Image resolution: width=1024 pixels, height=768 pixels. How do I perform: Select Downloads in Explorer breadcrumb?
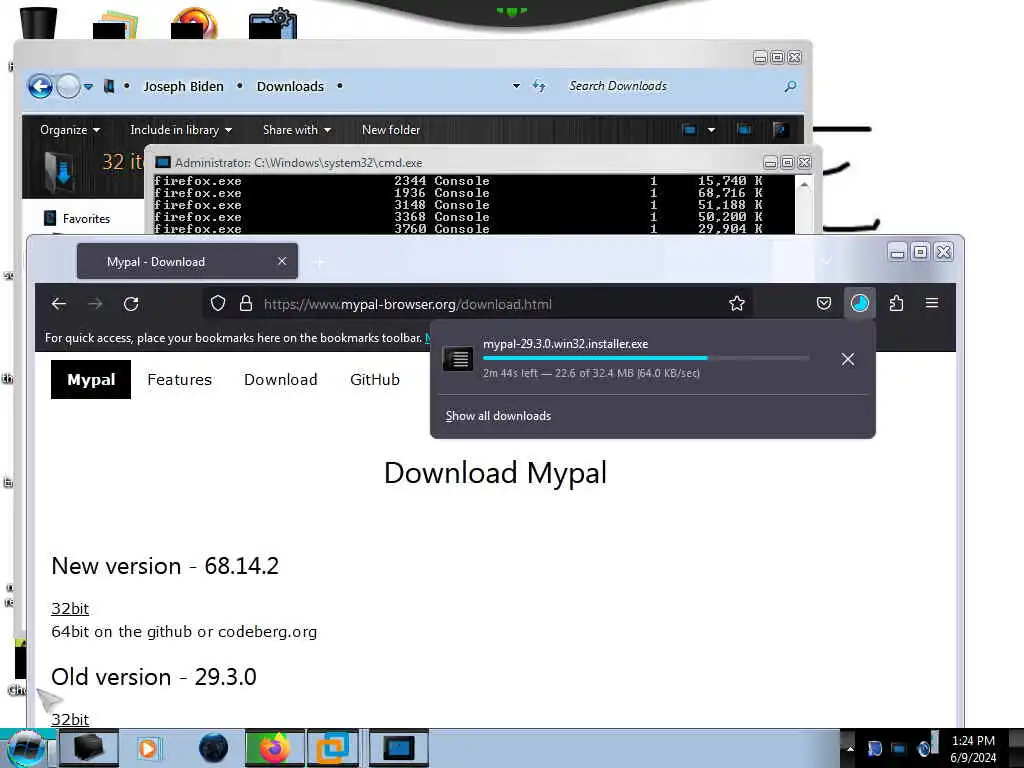click(x=290, y=86)
